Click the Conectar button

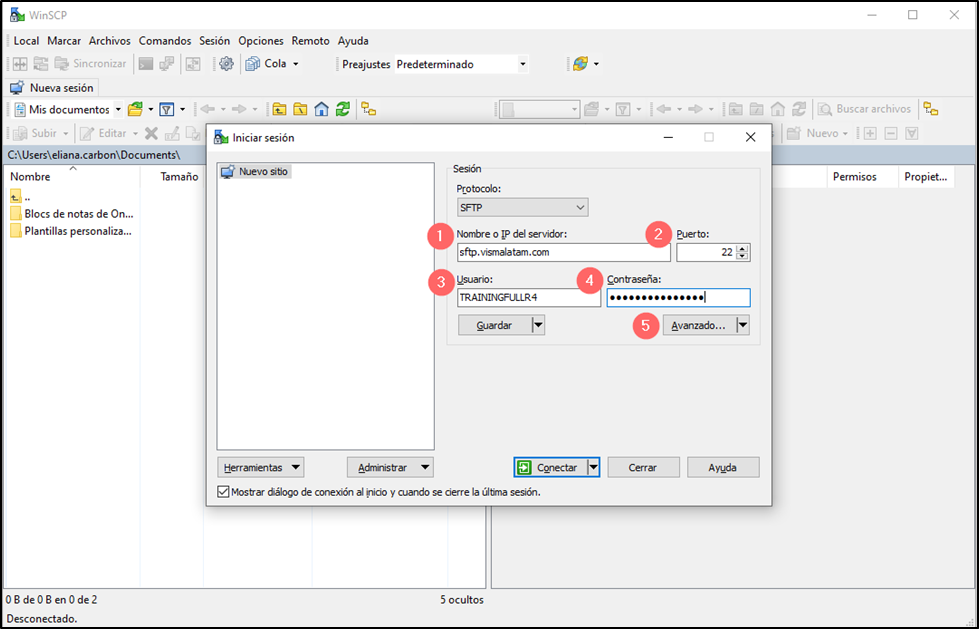(551, 467)
